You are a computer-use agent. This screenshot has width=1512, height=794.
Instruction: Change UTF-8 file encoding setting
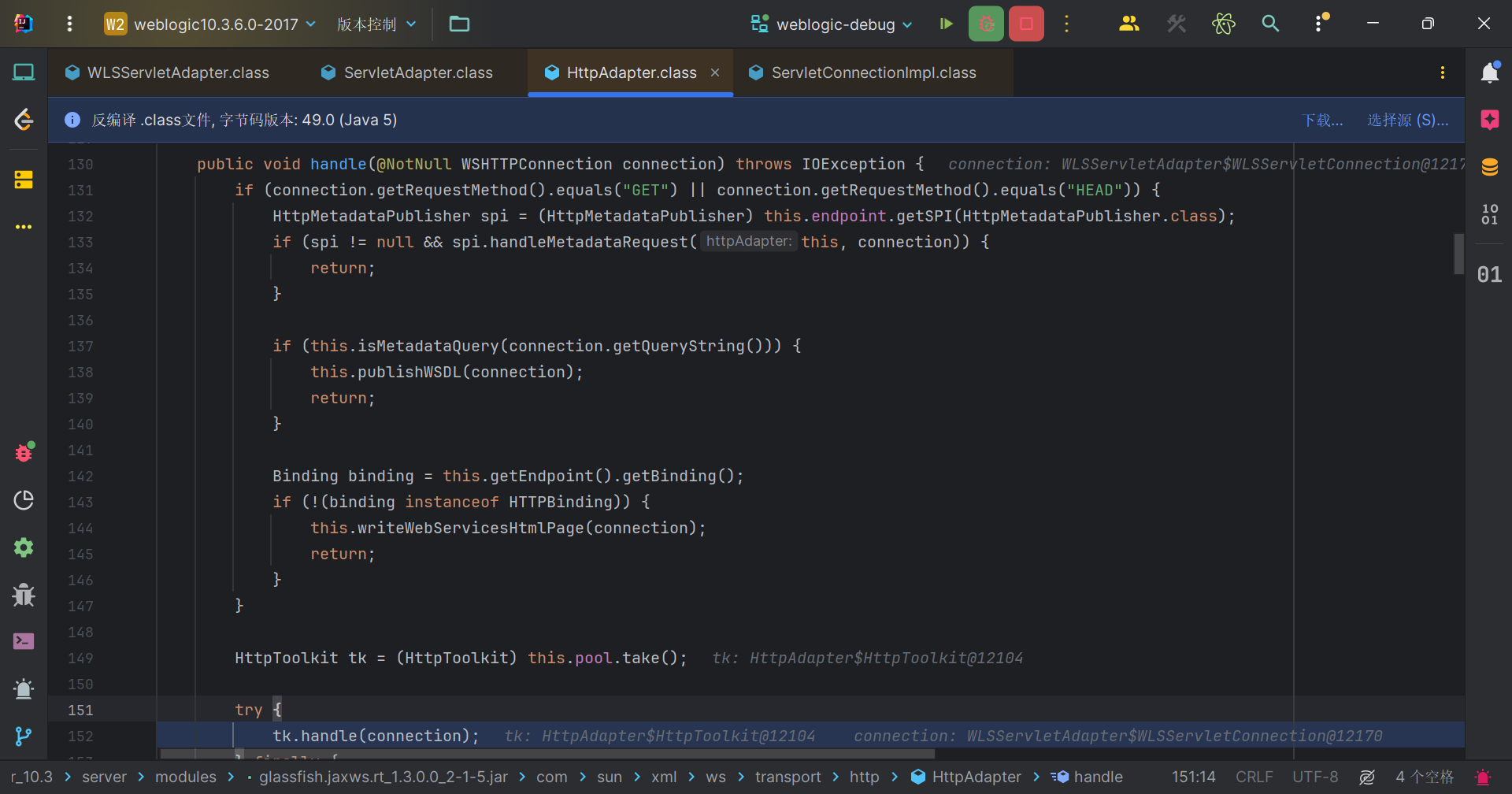[x=1314, y=777]
